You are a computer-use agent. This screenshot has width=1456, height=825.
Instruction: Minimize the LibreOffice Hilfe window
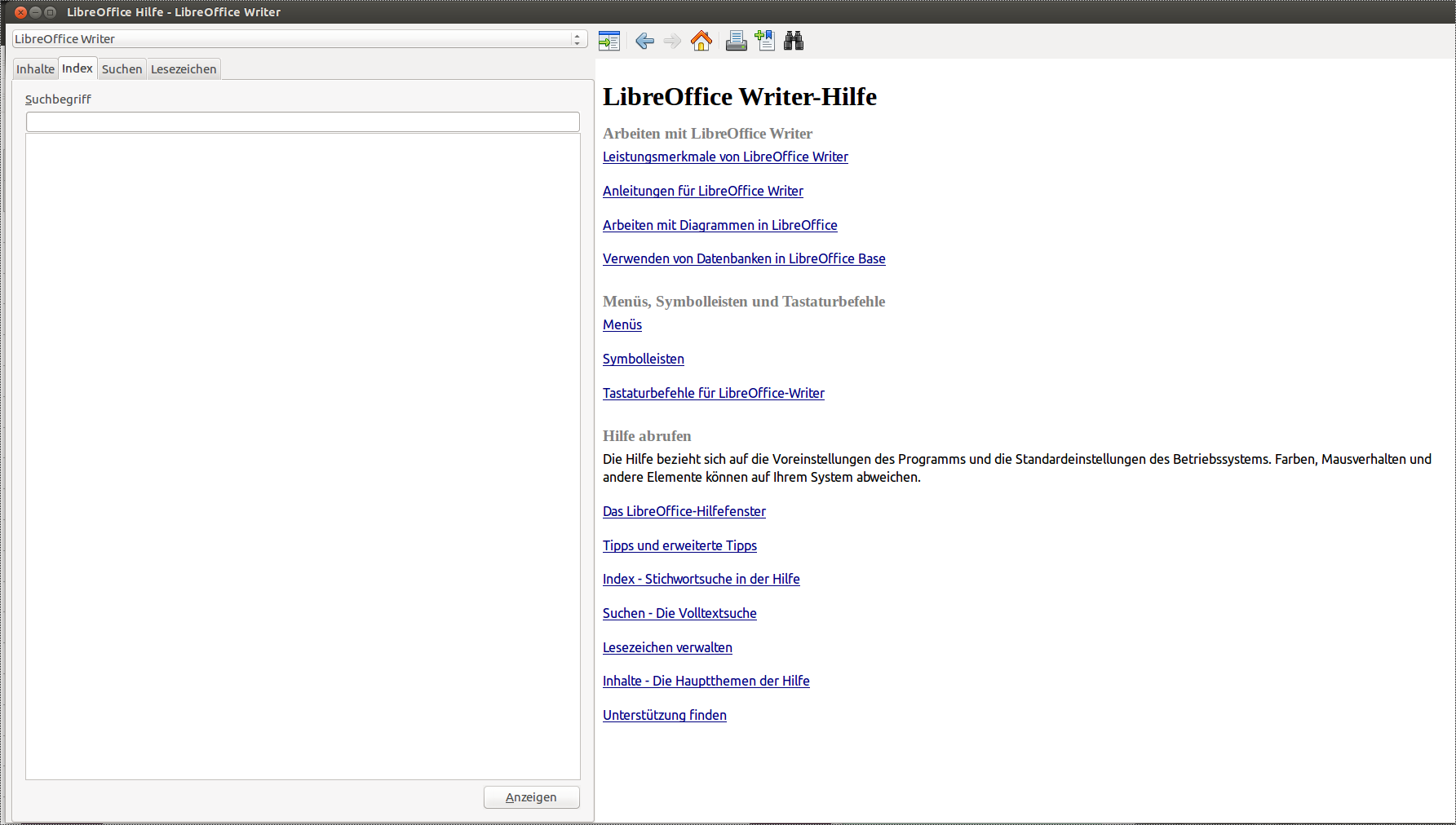[36, 12]
